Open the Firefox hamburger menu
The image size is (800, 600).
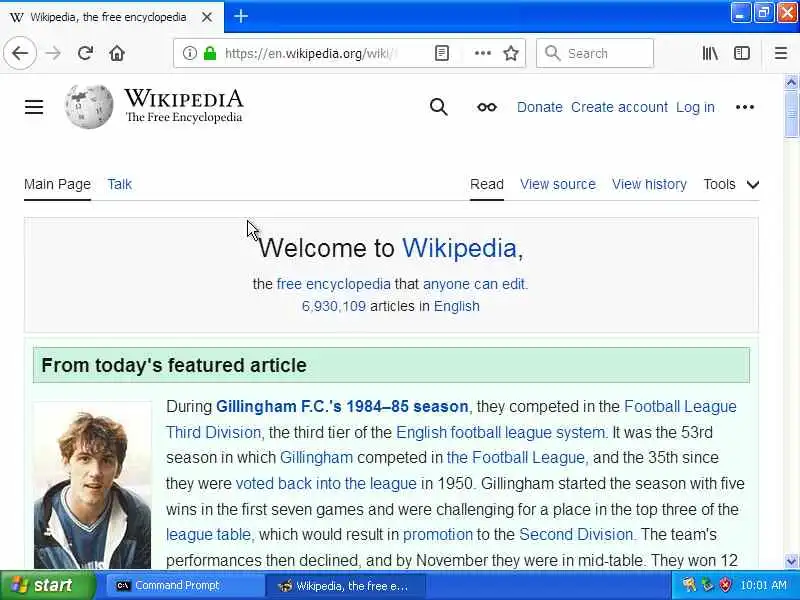click(x=781, y=53)
